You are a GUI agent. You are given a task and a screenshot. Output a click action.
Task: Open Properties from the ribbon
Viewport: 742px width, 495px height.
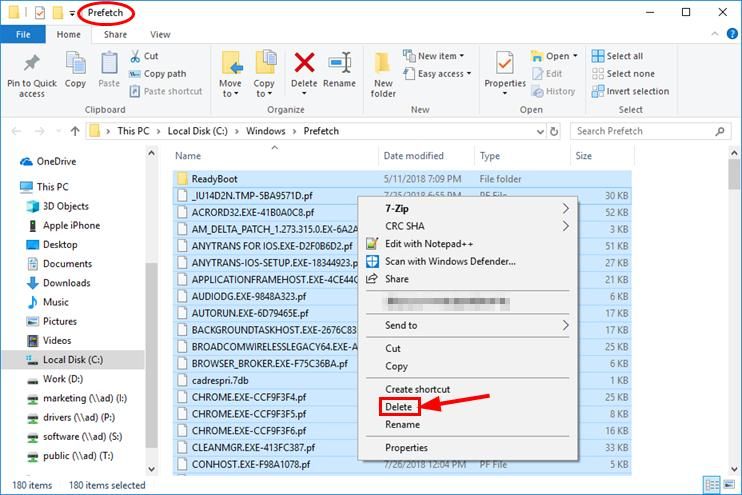click(505, 64)
